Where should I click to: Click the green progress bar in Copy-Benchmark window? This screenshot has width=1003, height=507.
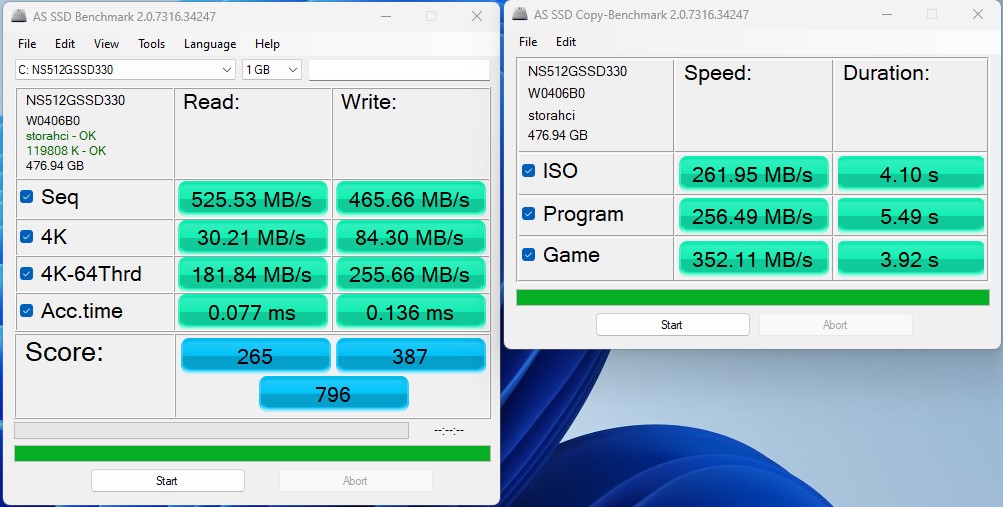point(752,297)
